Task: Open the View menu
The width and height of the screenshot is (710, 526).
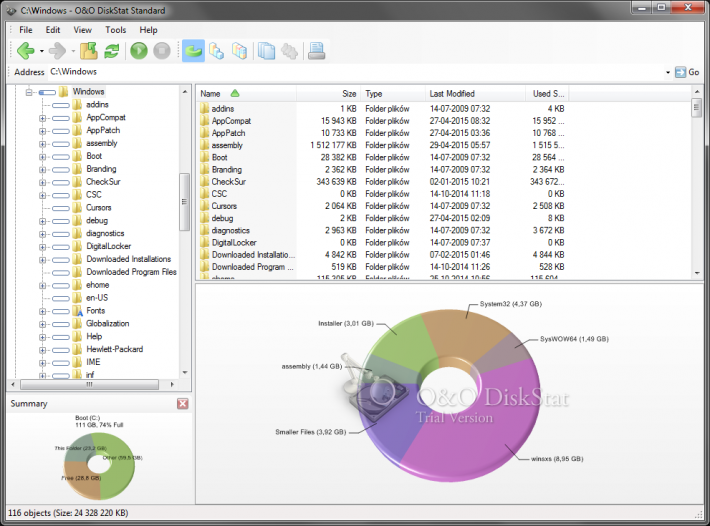Action: click(82, 30)
